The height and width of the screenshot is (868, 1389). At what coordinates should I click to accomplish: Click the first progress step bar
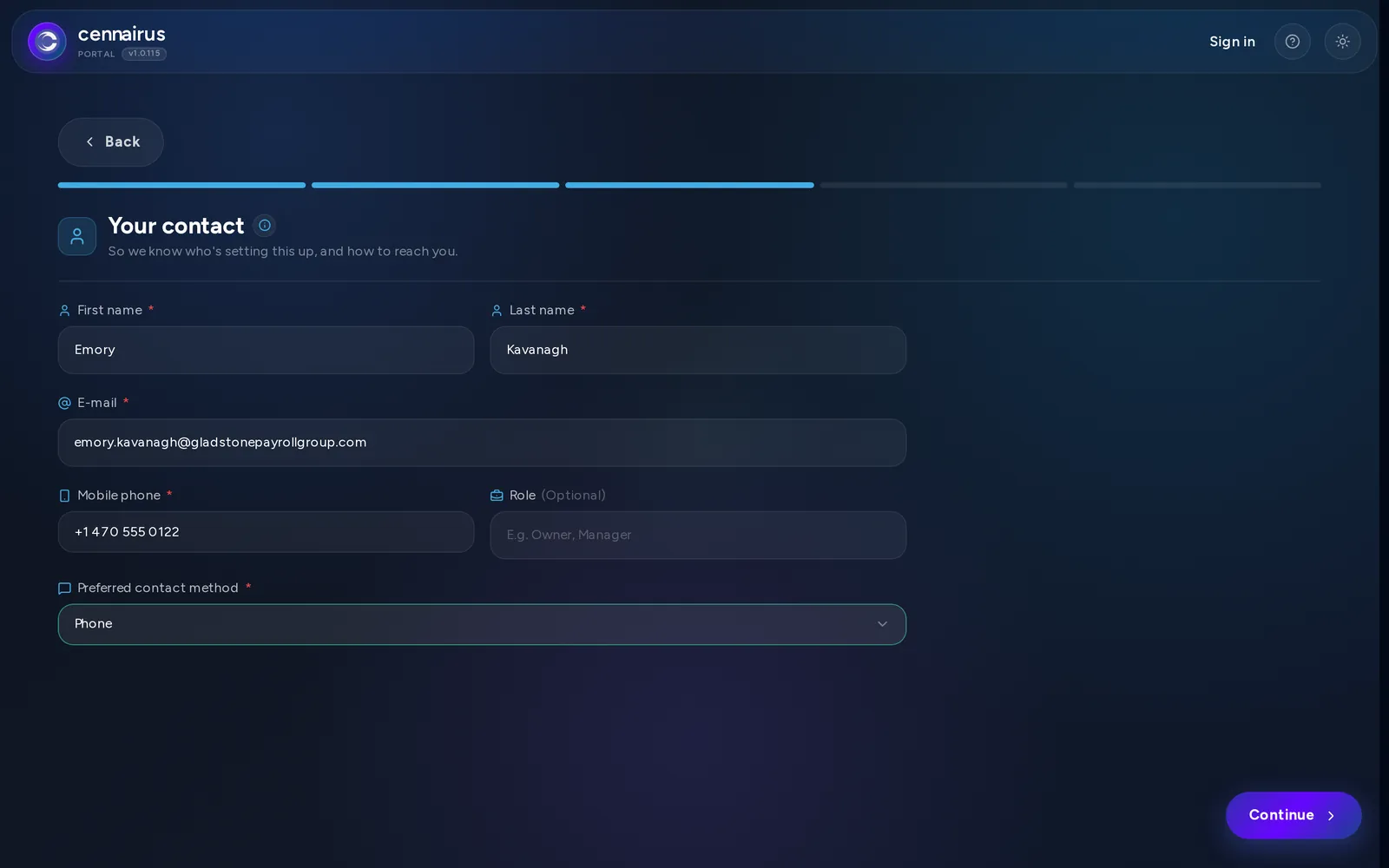181,185
